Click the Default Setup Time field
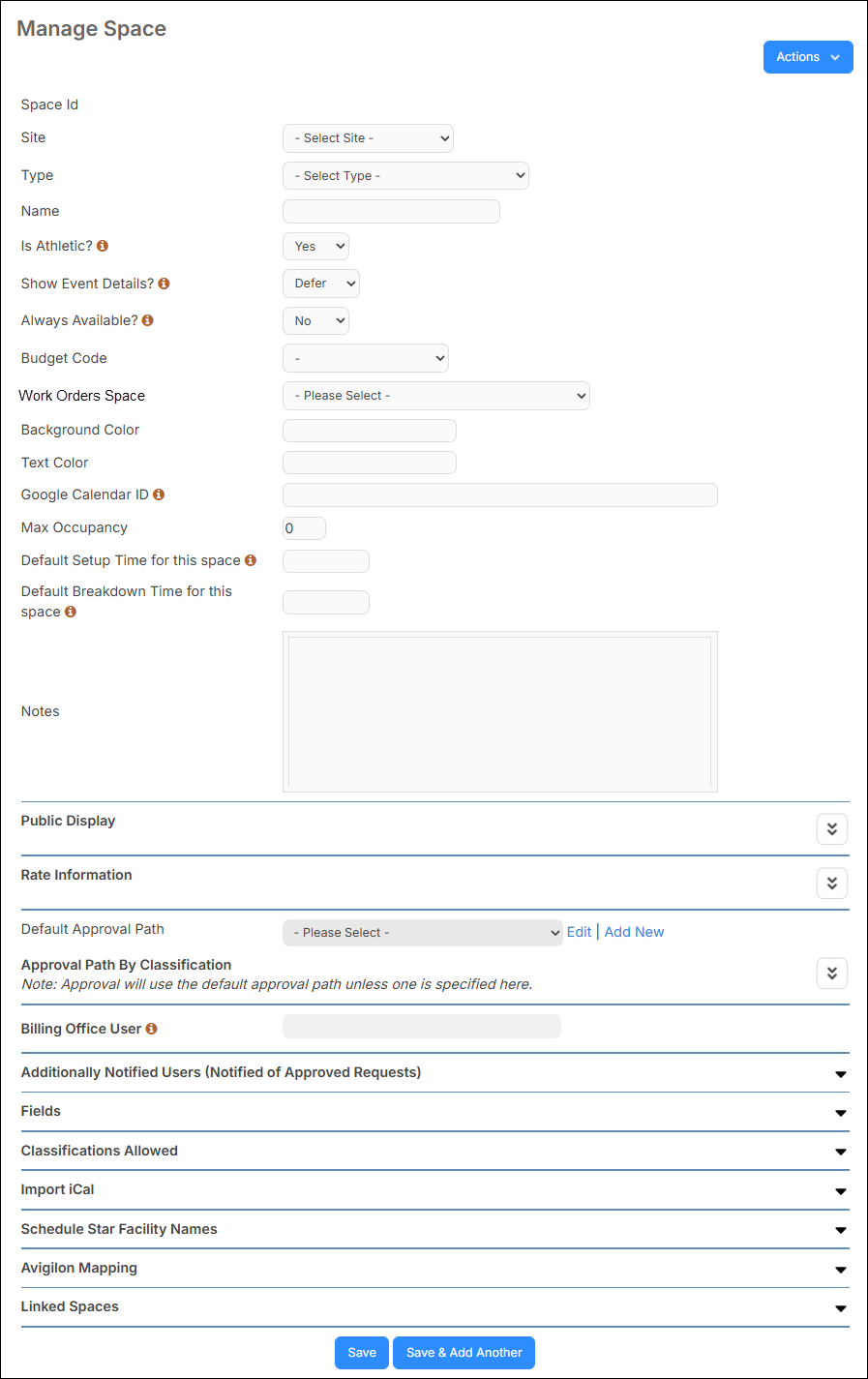This screenshot has height=1379, width=868. click(326, 561)
